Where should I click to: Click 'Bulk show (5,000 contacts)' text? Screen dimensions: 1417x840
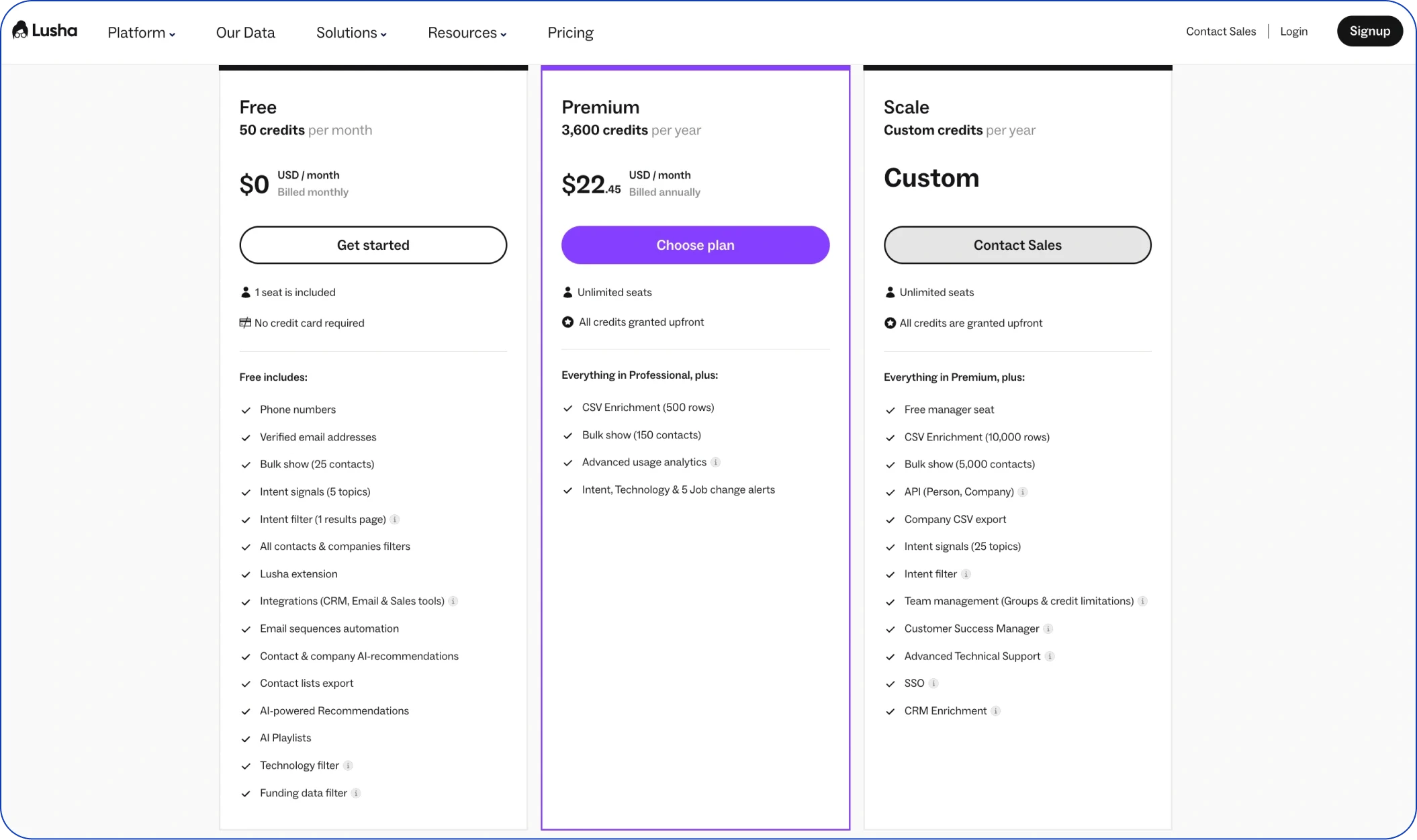(970, 465)
